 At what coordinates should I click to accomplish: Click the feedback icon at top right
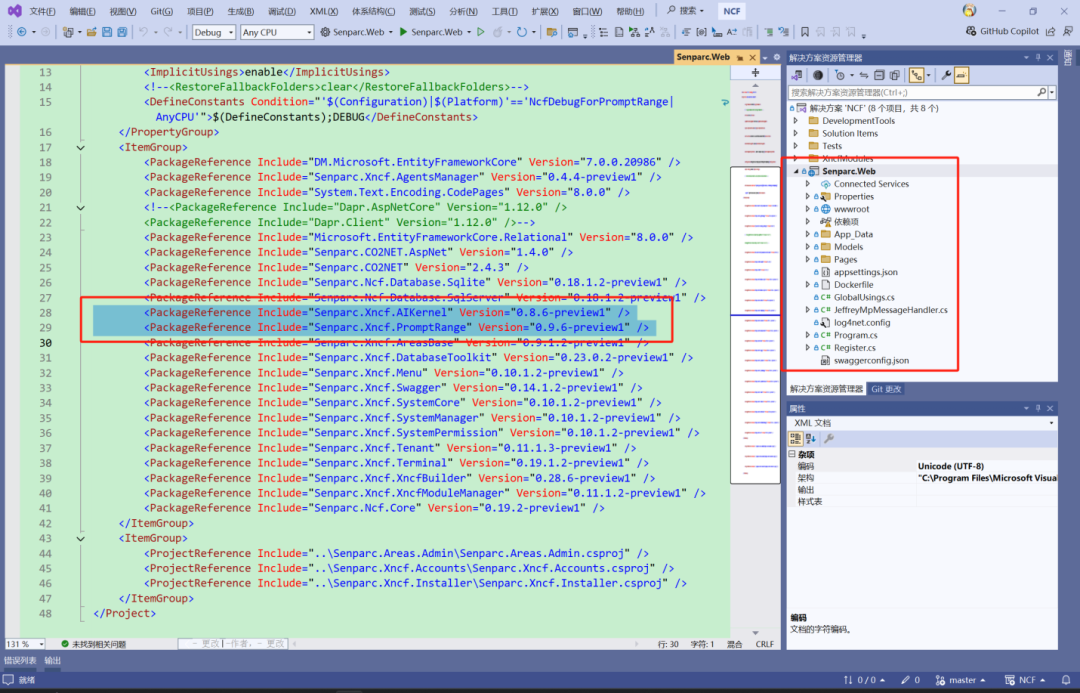[1068, 32]
